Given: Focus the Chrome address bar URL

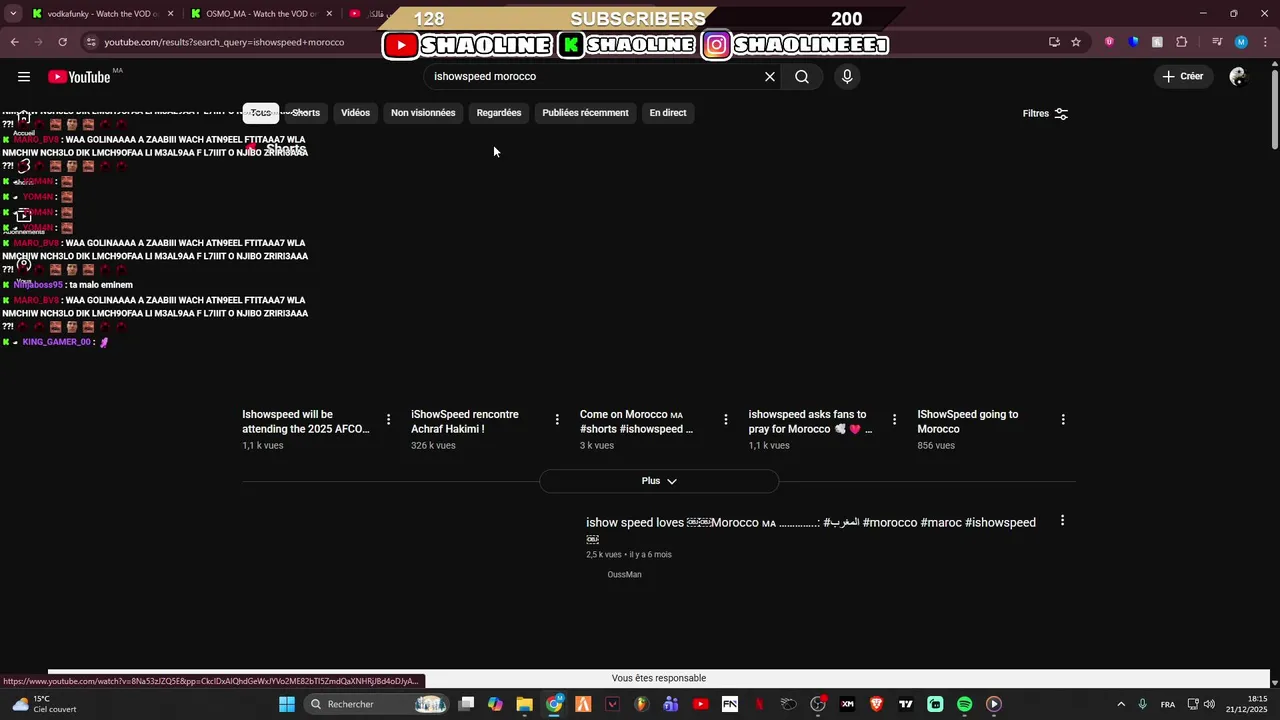Looking at the screenshot, I should pos(224,42).
